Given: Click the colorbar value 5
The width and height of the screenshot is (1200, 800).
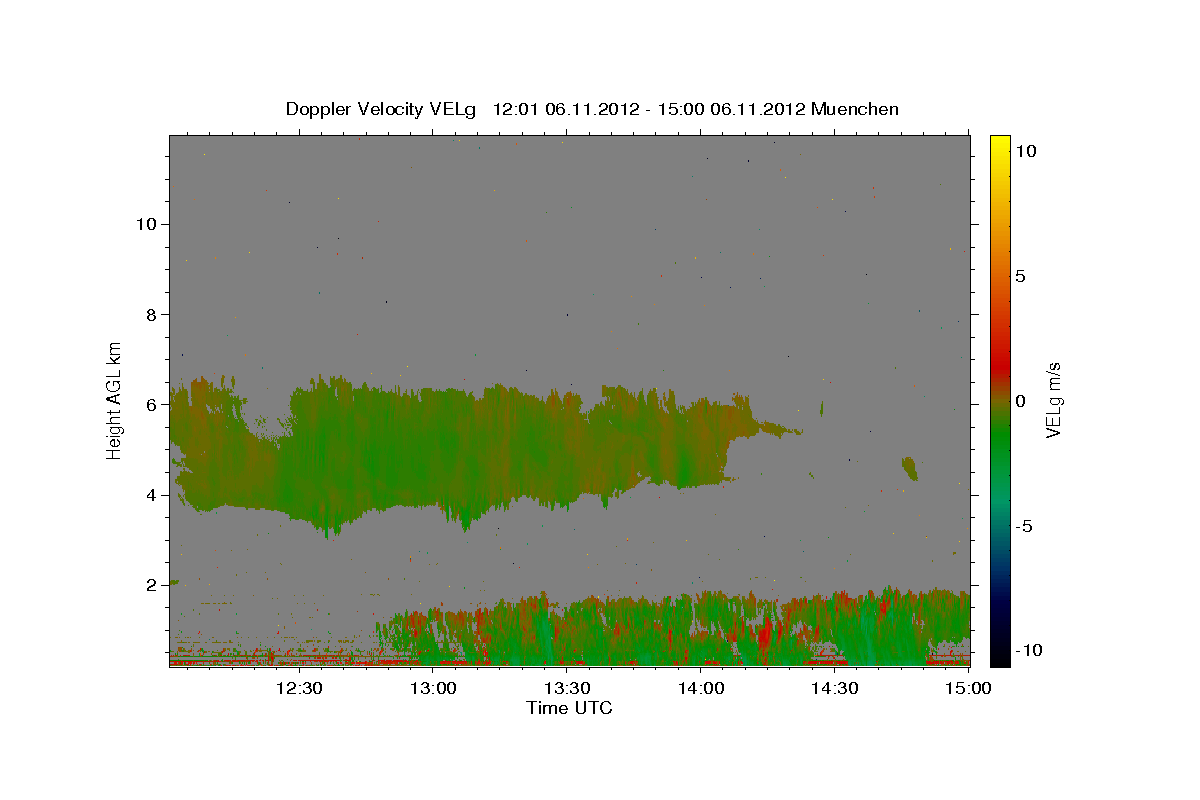Looking at the screenshot, I should tap(1020, 276).
